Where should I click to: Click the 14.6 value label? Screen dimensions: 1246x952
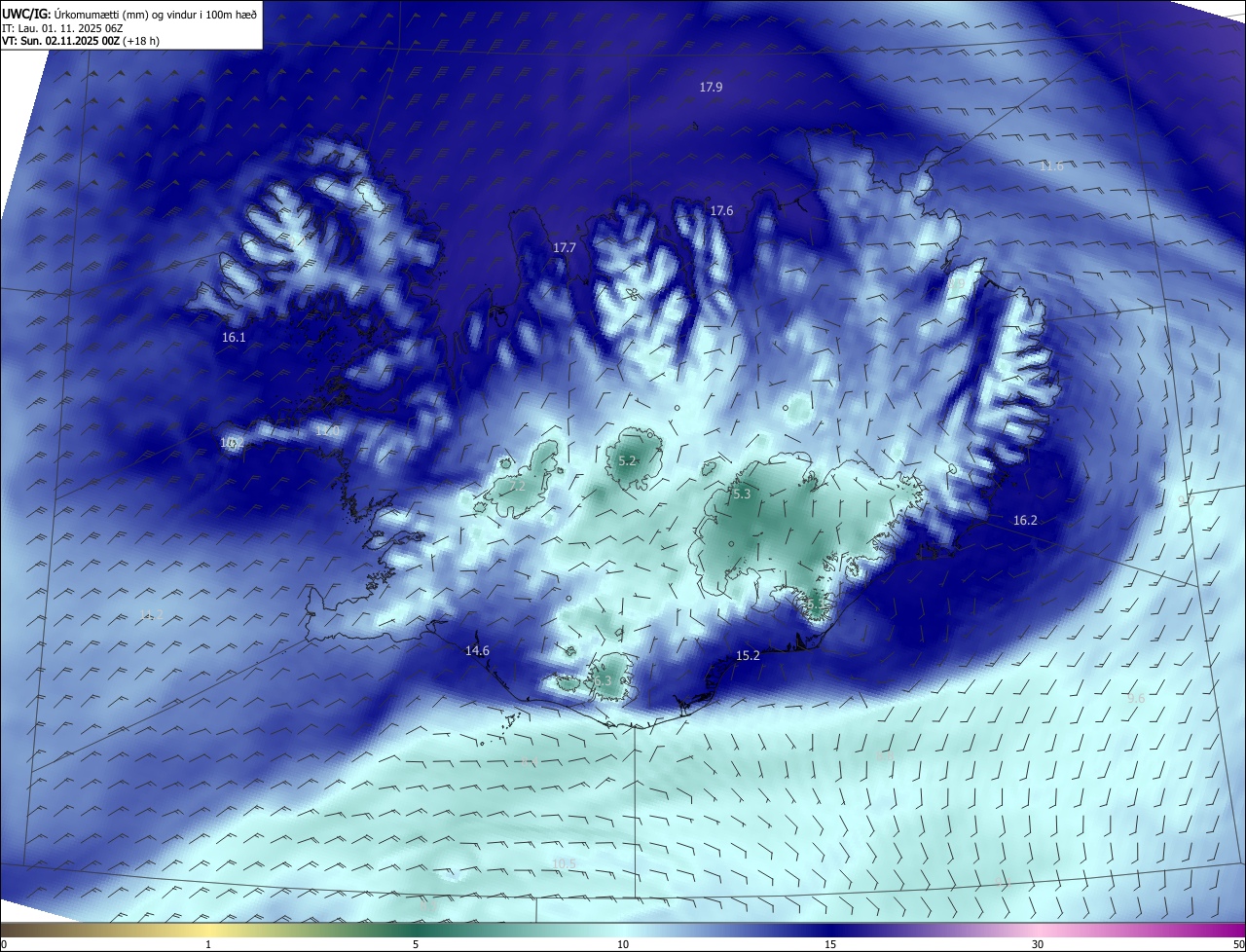(x=477, y=651)
